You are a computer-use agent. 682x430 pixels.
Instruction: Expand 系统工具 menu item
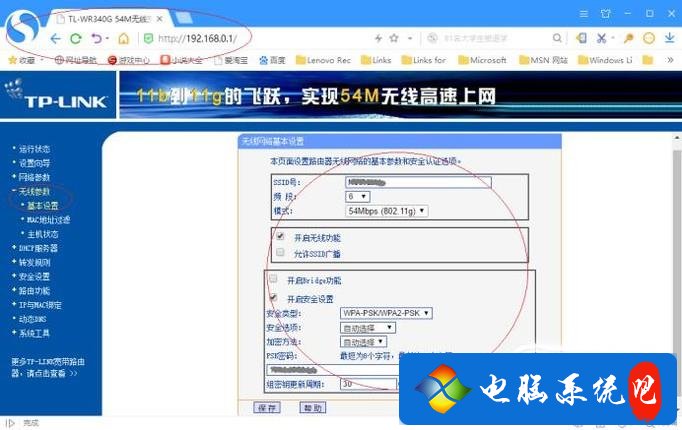[34, 333]
